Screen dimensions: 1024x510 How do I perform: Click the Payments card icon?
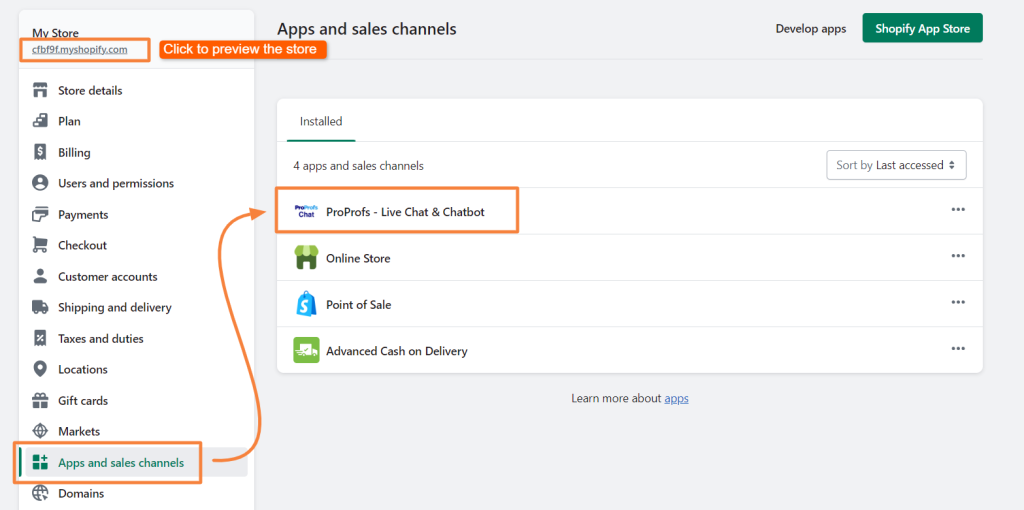pos(40,214)
